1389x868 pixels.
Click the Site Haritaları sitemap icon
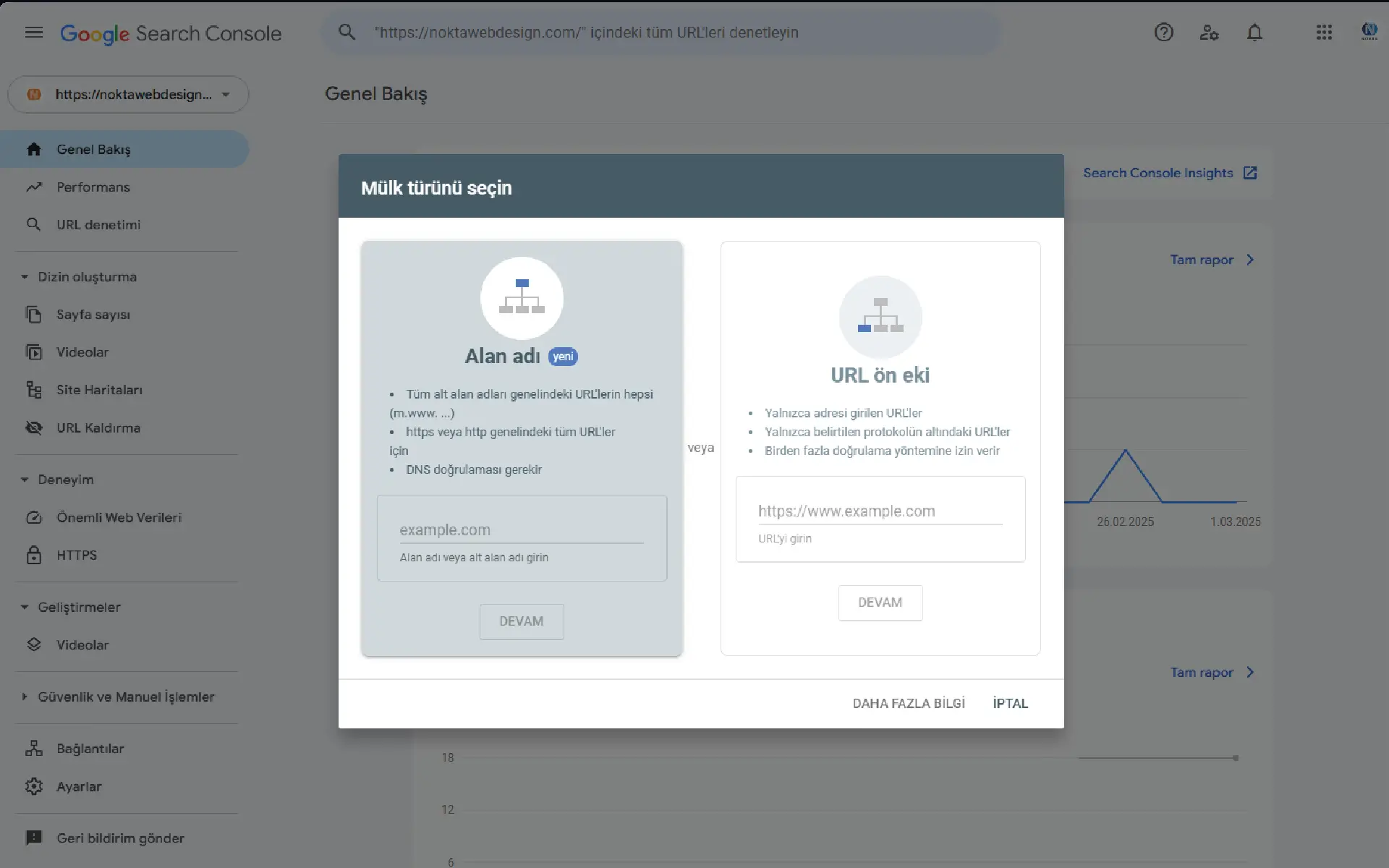point(34,390)
